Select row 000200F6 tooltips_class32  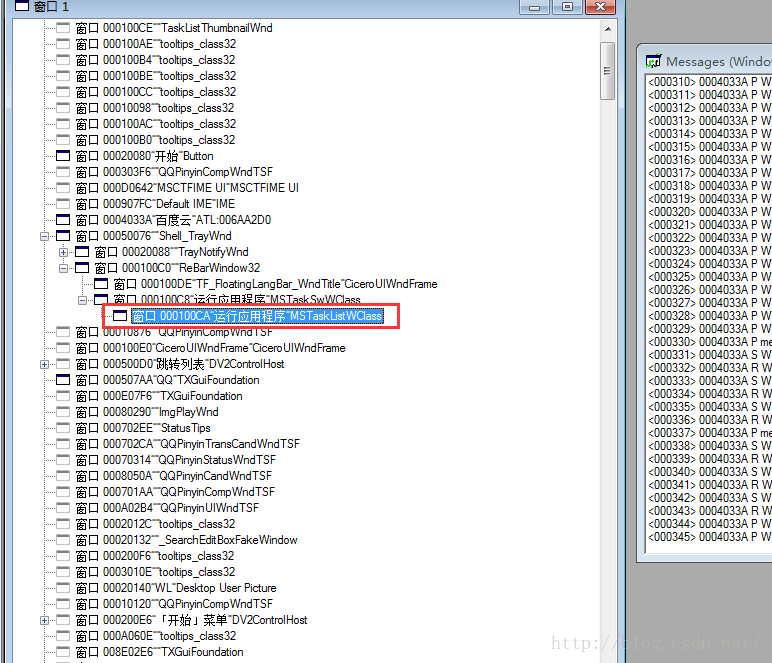tap(155, 556)
